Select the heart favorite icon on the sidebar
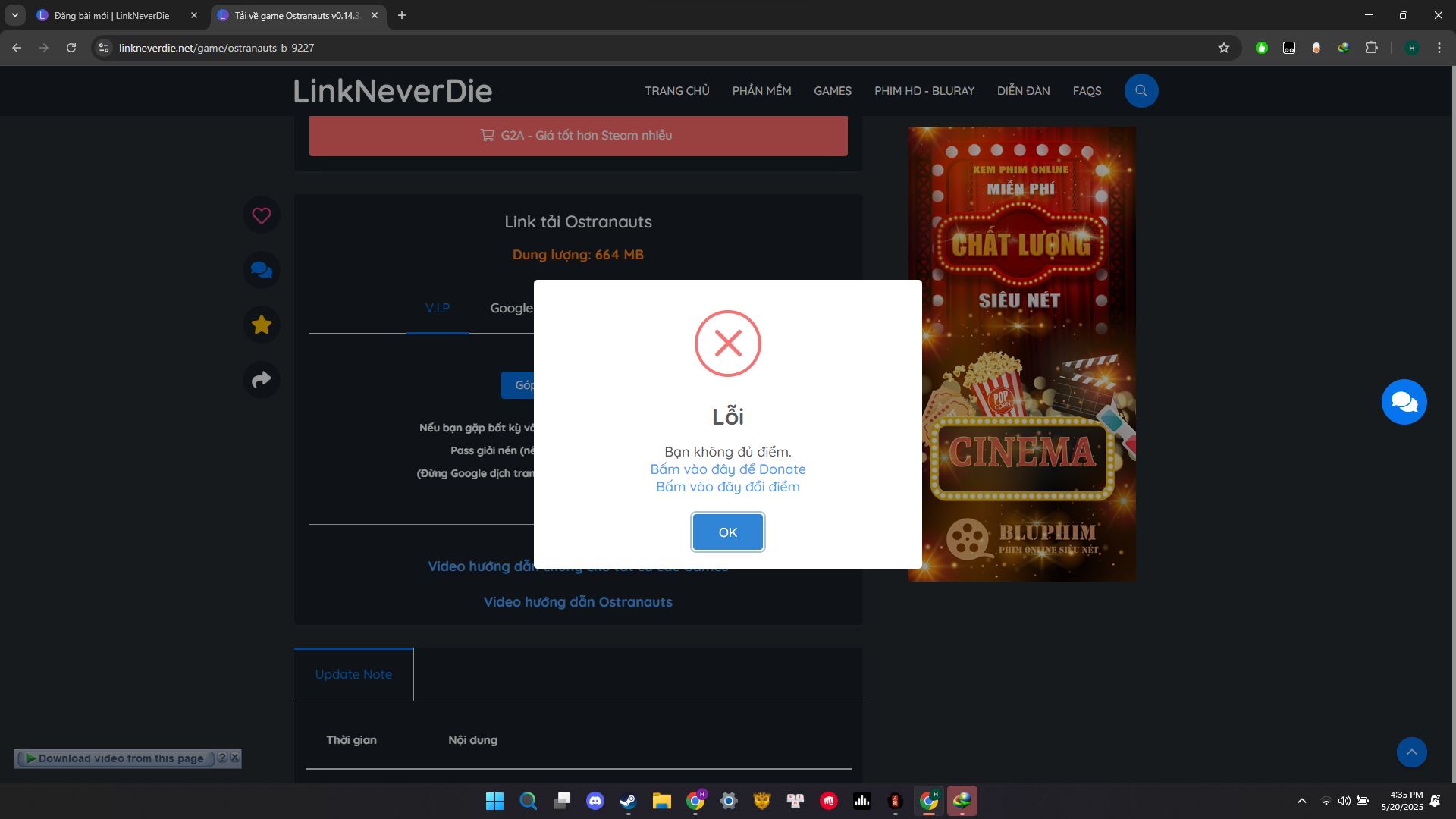This screenshot has width=1456, height=819. (x=261, y=215)
